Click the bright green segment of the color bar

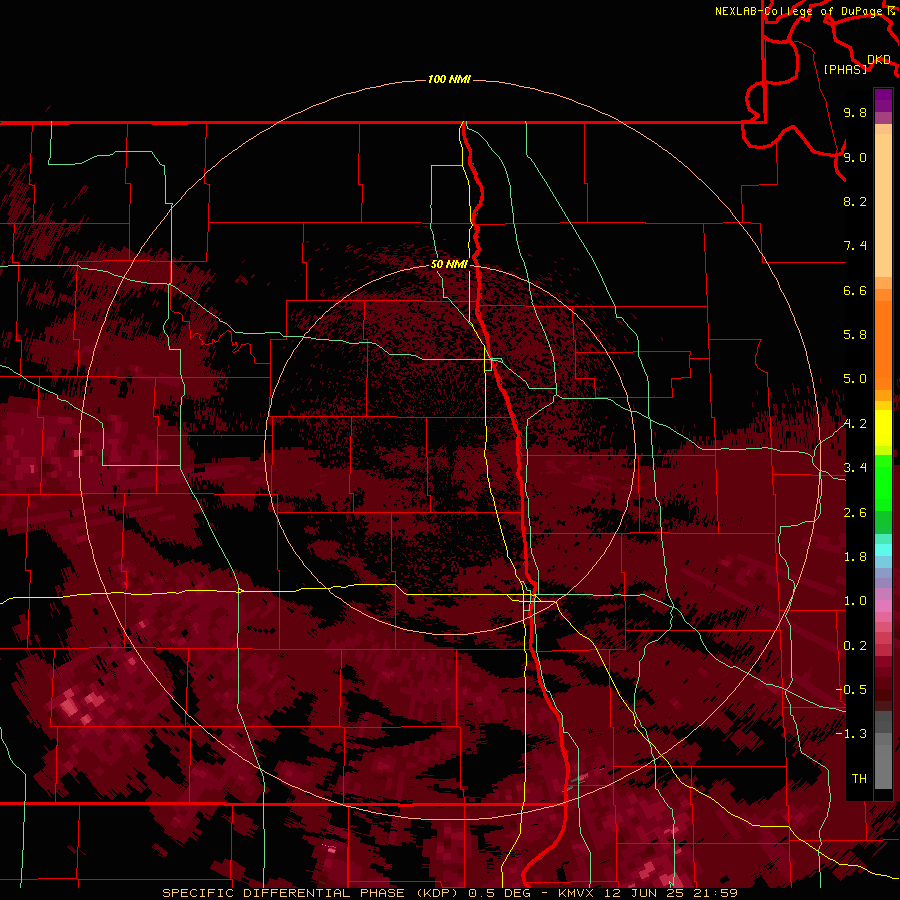pyautogui.click(x=883, y=482)
